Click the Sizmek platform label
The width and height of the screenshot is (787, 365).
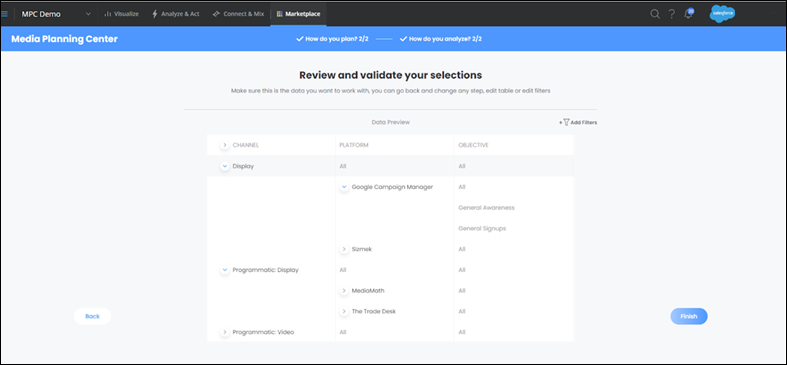point(361,249)
